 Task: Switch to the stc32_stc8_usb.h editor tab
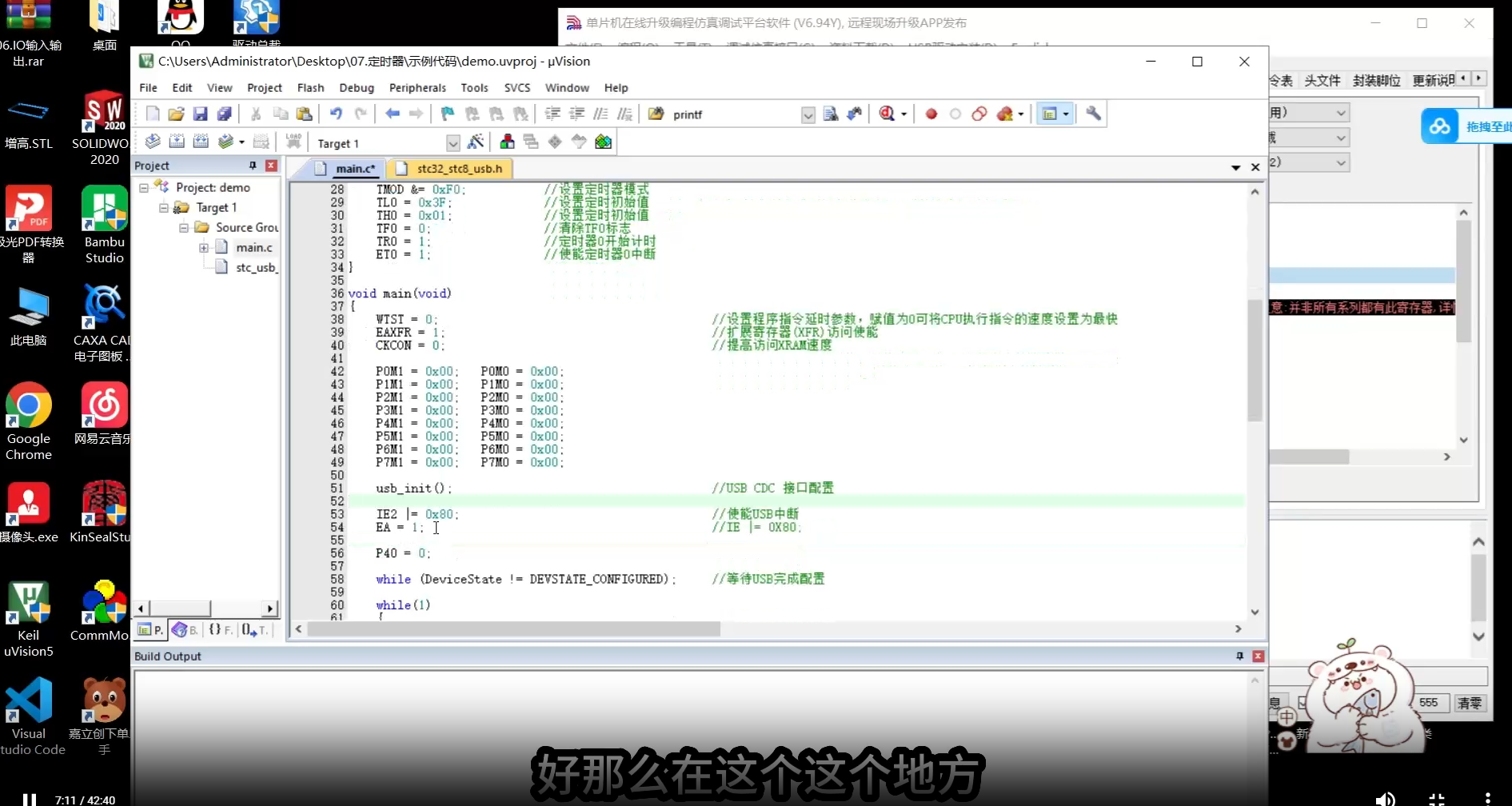[450, 169]
